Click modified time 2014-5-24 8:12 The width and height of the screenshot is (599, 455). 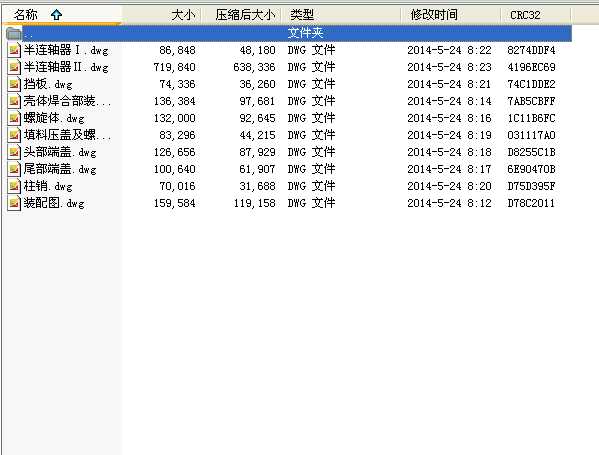(x=449, y=203)
